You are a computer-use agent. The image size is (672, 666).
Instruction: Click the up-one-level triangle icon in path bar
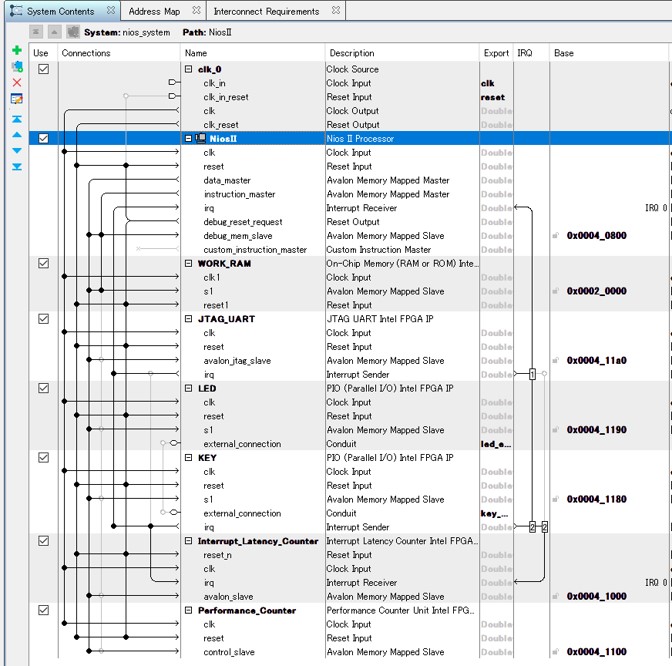click(x=54, y=32)
